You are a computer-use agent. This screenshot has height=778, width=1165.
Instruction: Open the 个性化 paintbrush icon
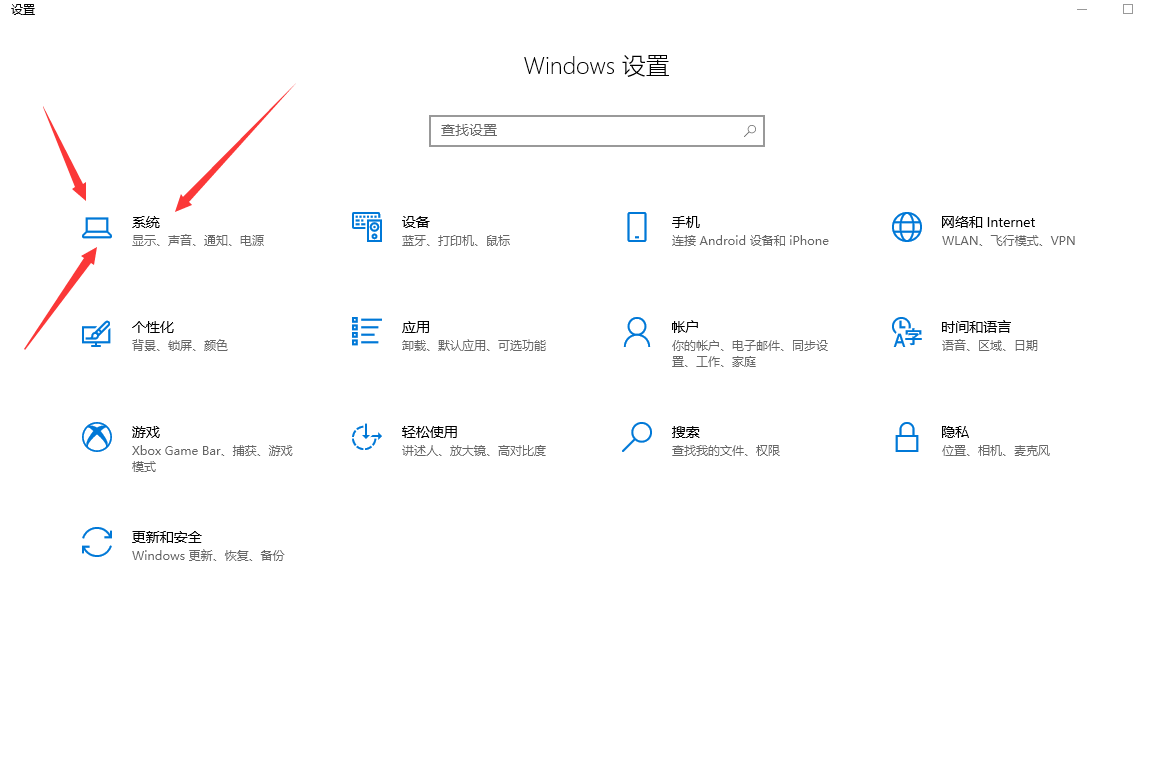click(x=97, y=334)
